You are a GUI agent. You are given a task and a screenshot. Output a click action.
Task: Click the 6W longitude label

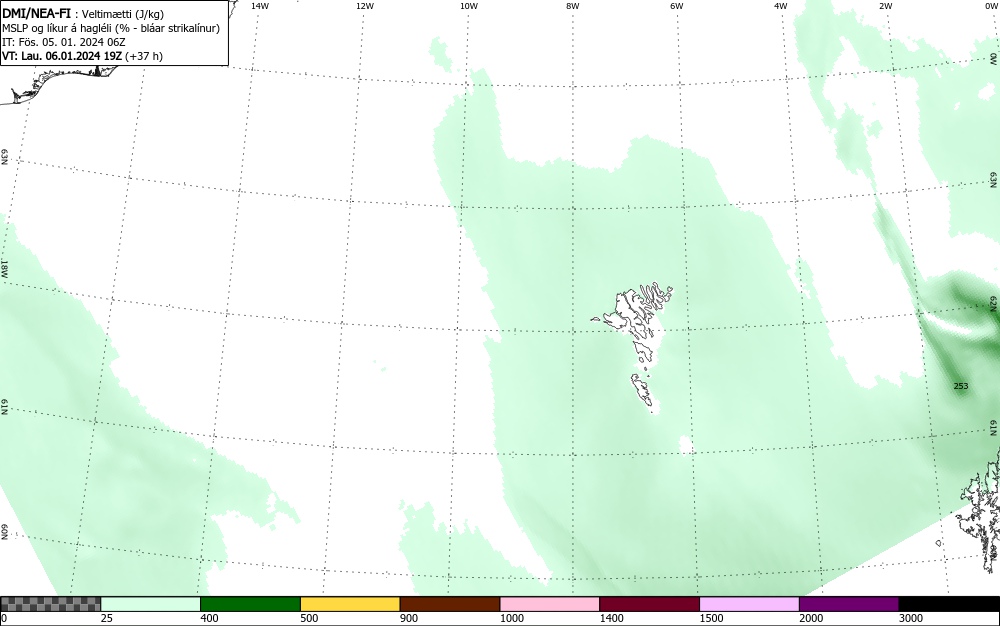pos(677,6)
